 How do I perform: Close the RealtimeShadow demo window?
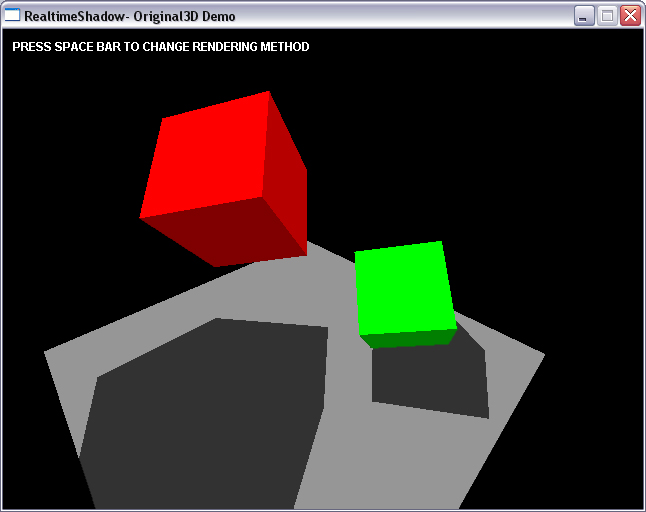coord(630,16)
